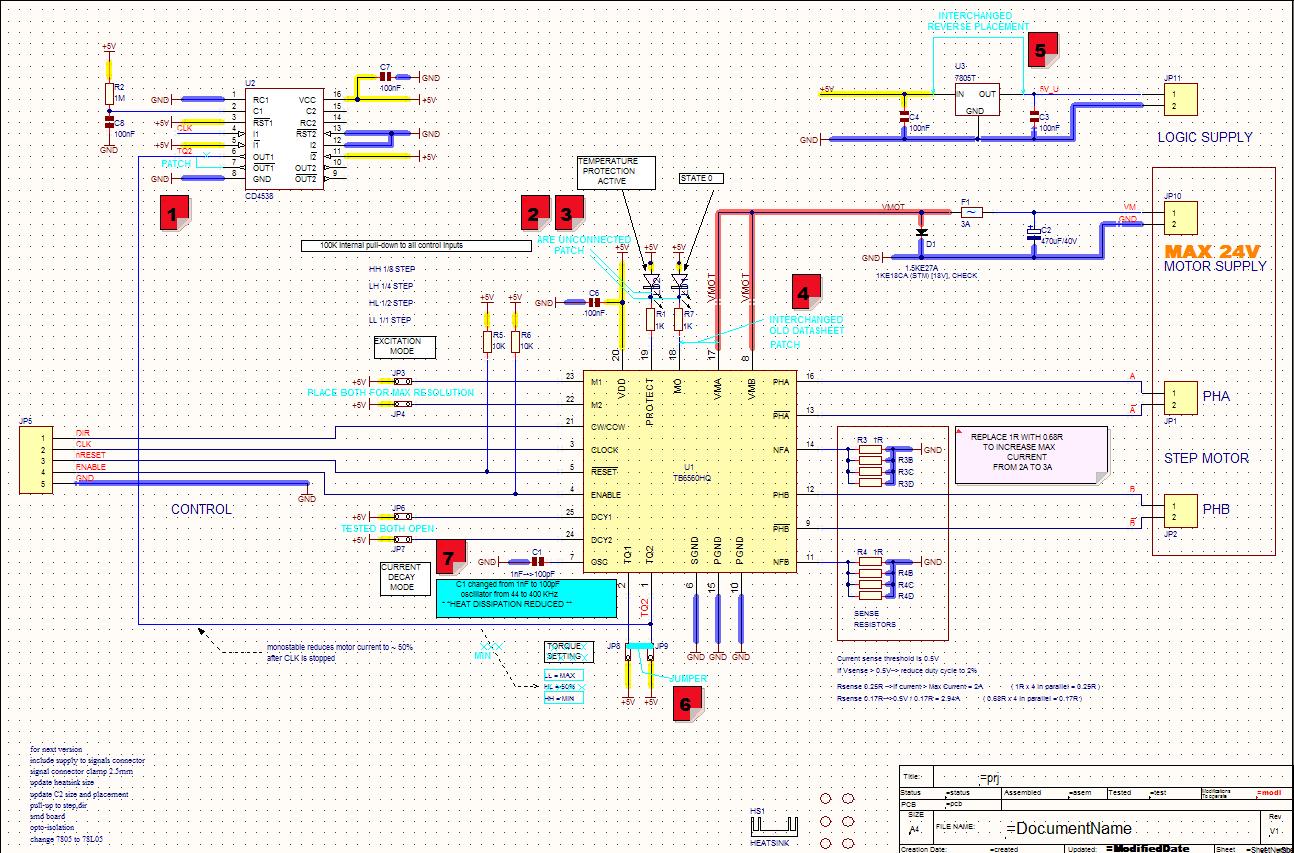Click the HS1 heatsink symbol
Viewport: 1294px width, 853px height.
[777, 825]
